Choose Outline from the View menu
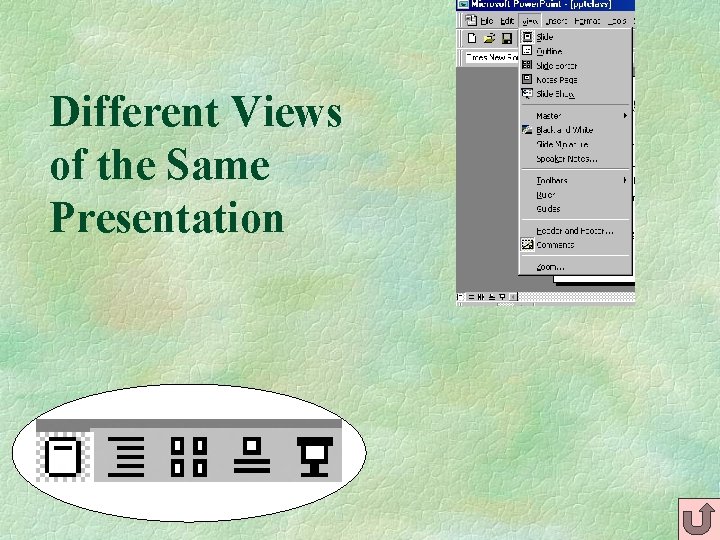Viewport: 720px width, 540px height. 576,51
